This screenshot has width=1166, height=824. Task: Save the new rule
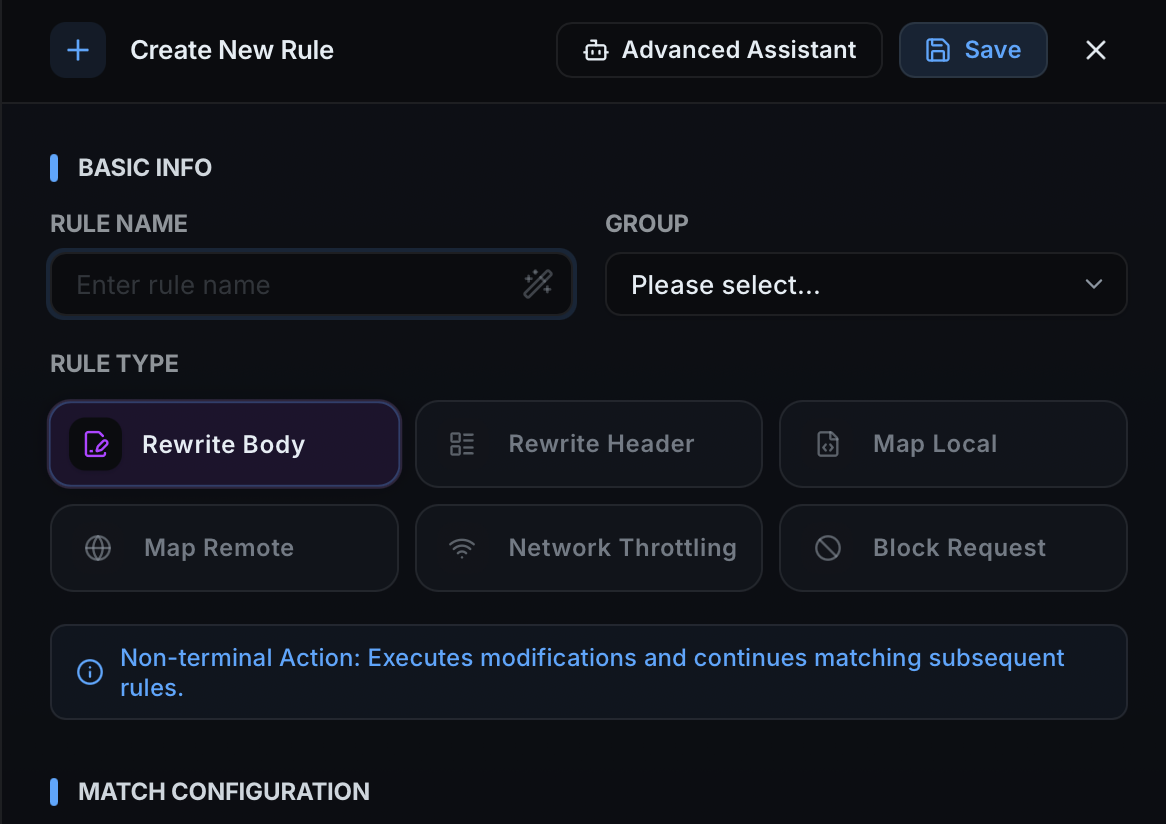(973, 49)
